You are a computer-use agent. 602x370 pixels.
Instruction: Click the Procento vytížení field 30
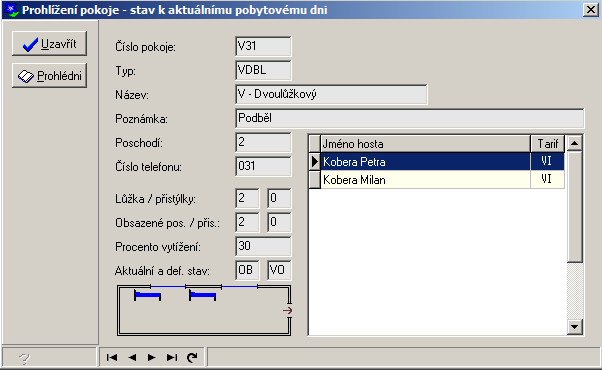(263, 246)
